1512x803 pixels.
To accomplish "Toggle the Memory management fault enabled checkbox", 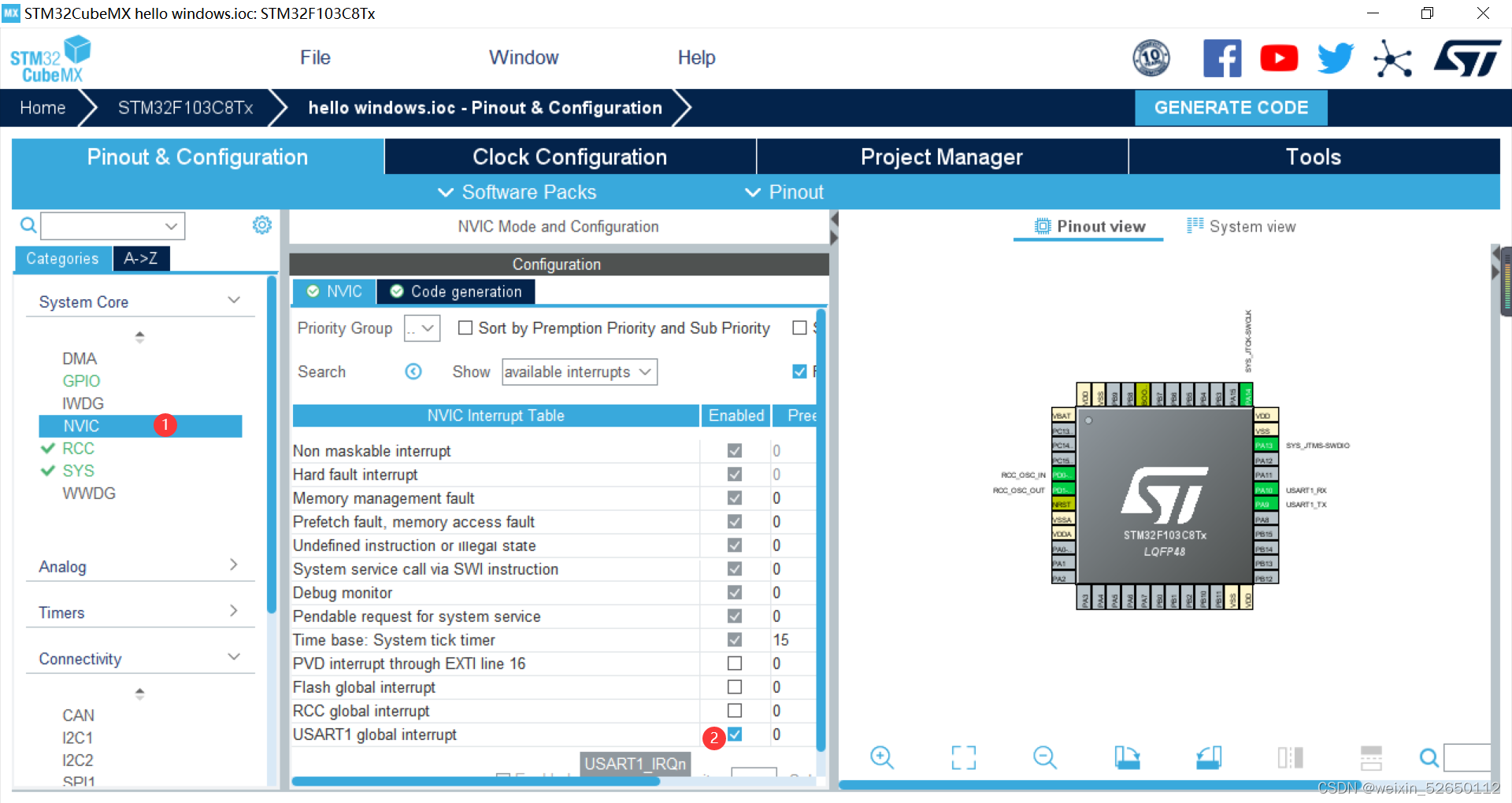I will [735, 498].
